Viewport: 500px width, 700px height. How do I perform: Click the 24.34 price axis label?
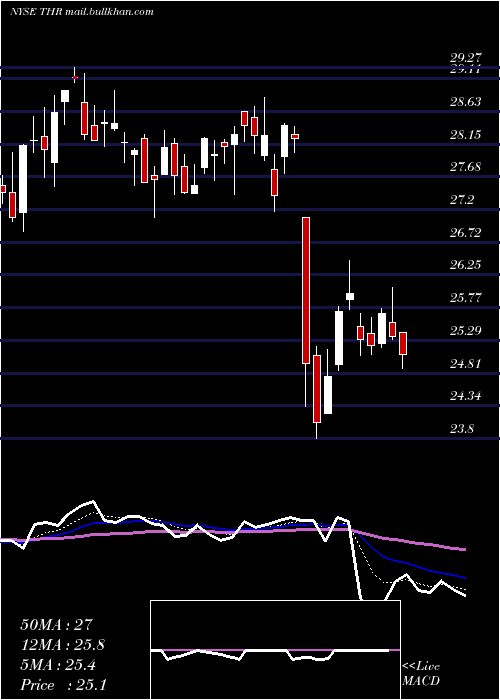pyautogui.click(x=466, y=396)
